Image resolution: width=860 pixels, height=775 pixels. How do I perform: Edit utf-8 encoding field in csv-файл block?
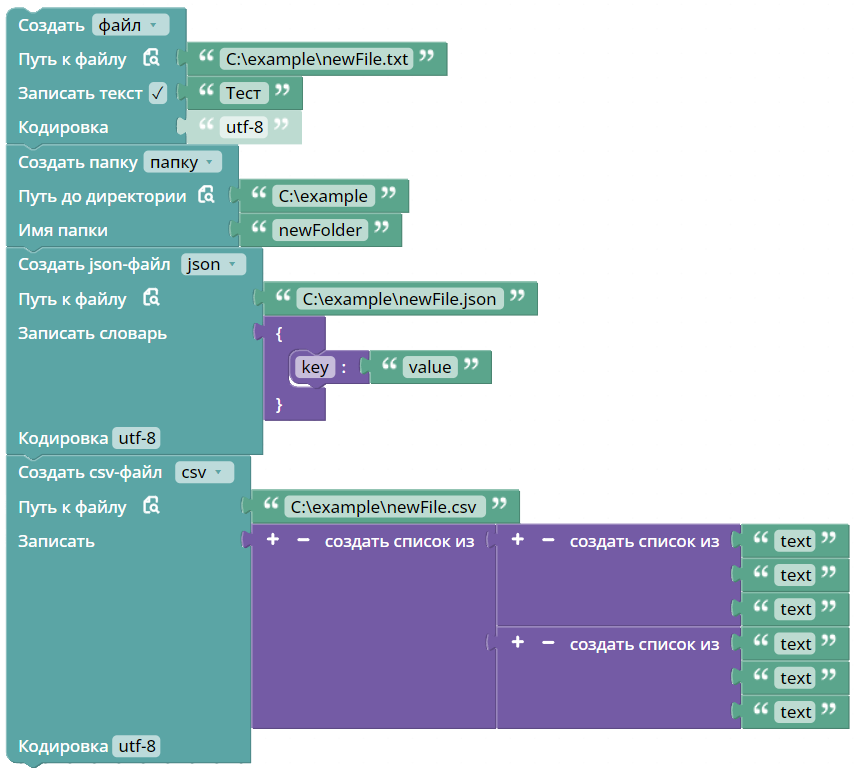click(137, 746)
